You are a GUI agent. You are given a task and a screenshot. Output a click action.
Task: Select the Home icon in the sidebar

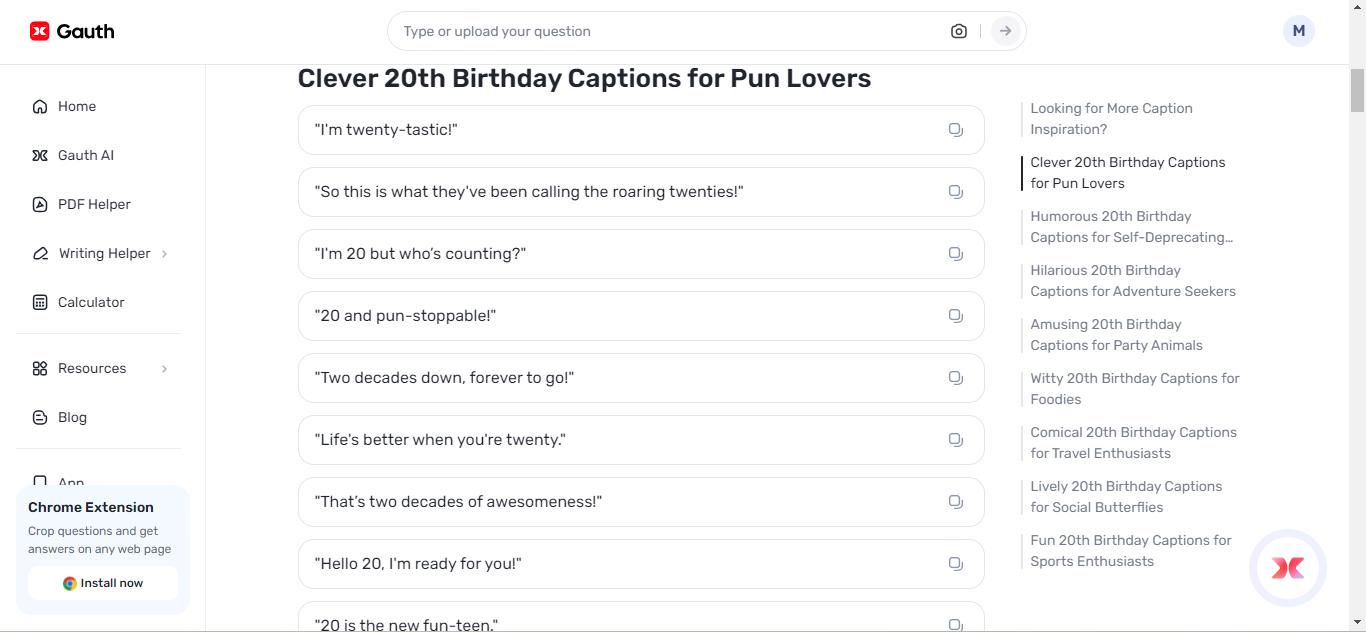(x=39, y=105)
